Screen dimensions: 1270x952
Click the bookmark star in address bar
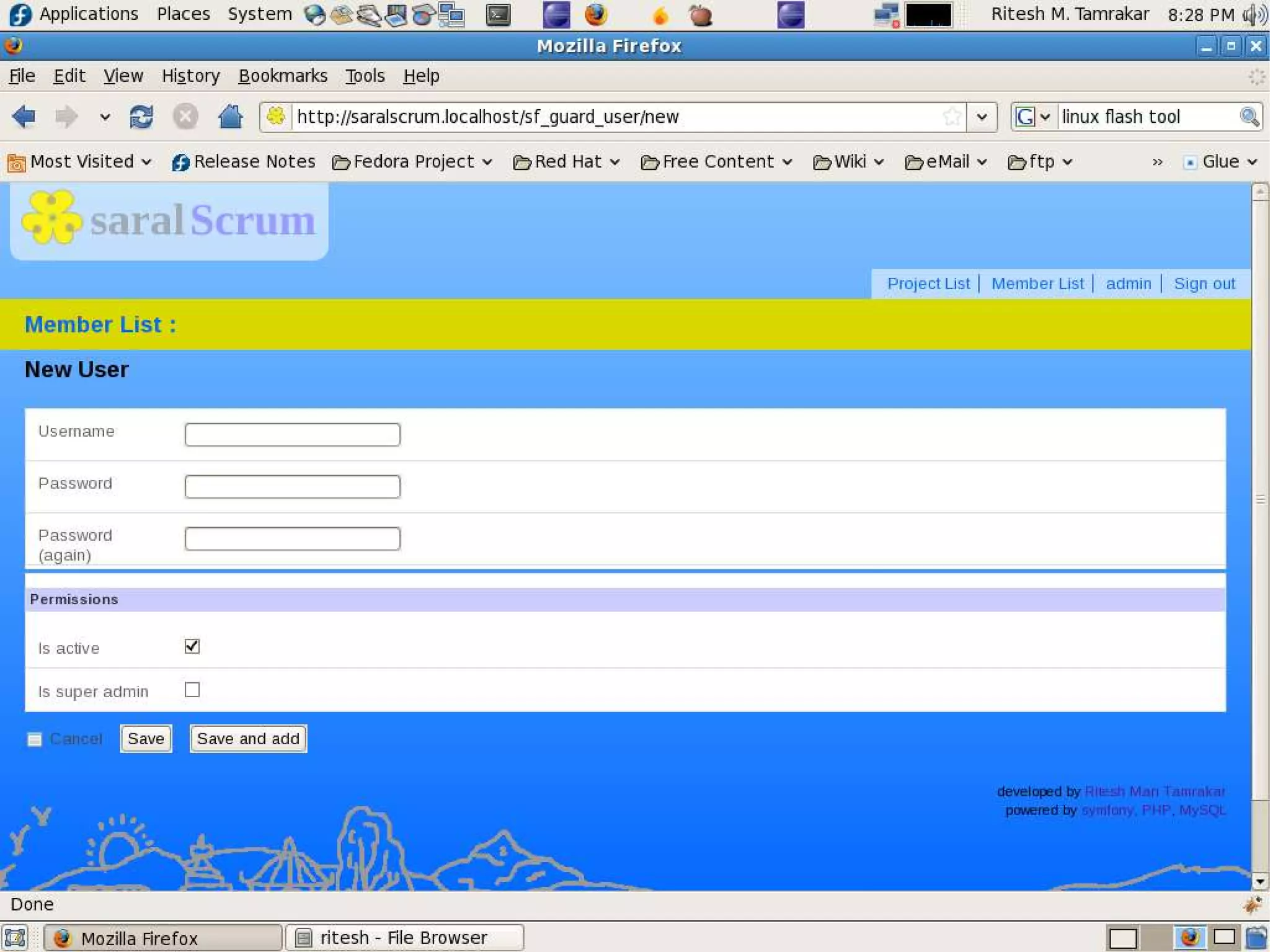951,117
